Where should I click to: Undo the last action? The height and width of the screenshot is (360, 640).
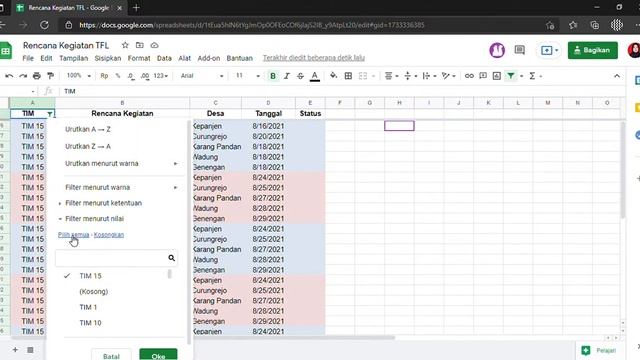pyautogui.click(x=9, y=76)
